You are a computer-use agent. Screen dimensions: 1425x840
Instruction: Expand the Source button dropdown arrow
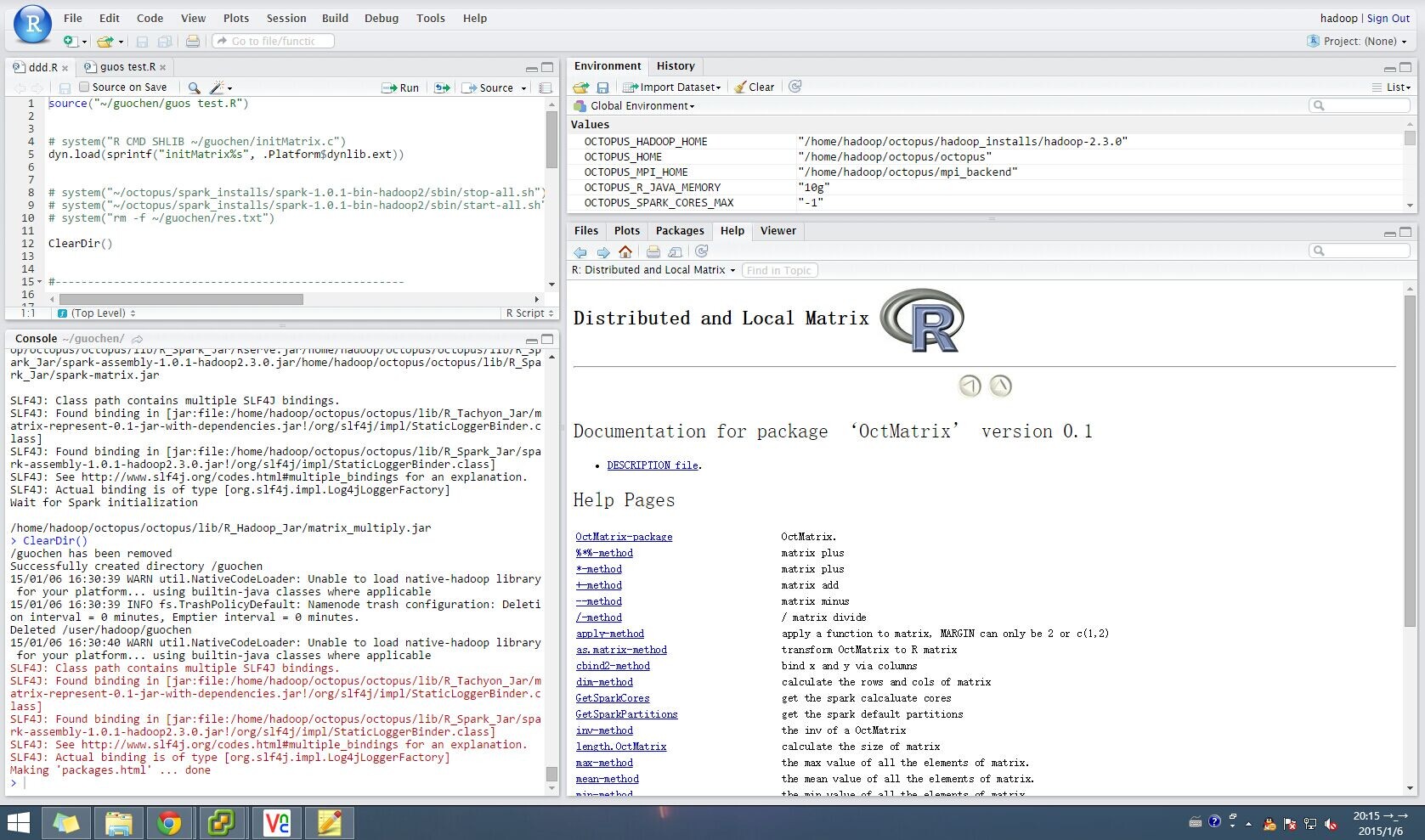(523, 88)
